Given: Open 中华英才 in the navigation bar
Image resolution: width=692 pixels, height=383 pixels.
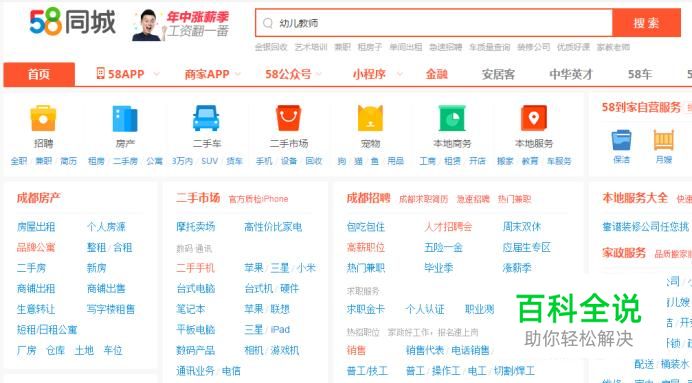Looking at the screenshot, I should pos(571,74).
